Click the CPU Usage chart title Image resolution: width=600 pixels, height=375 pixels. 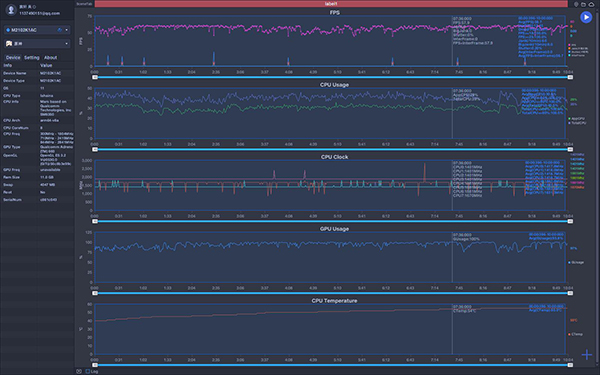click(334, 85)
